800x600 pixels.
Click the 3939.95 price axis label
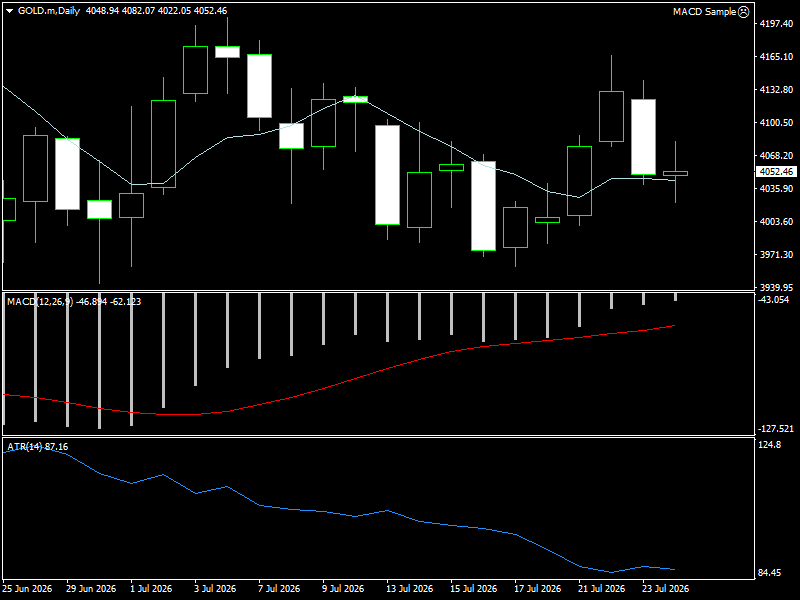(x=776, y=288)
